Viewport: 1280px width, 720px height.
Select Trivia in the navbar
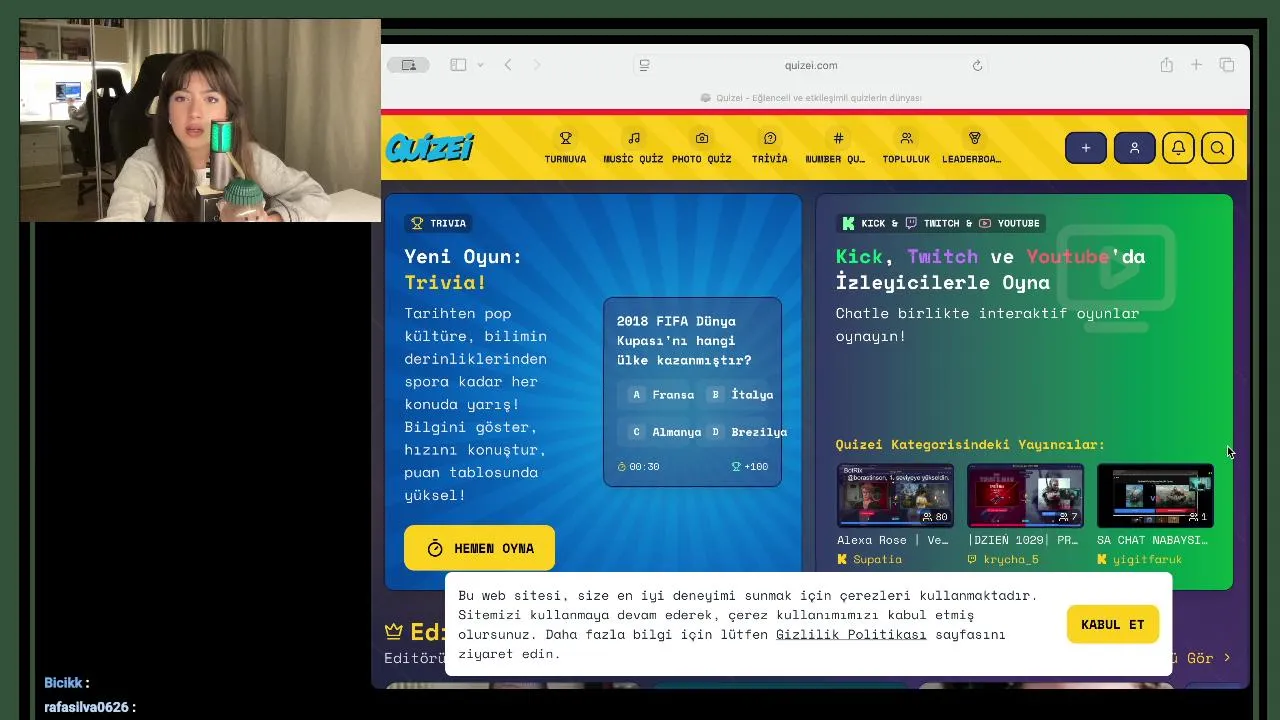[769, 148]
